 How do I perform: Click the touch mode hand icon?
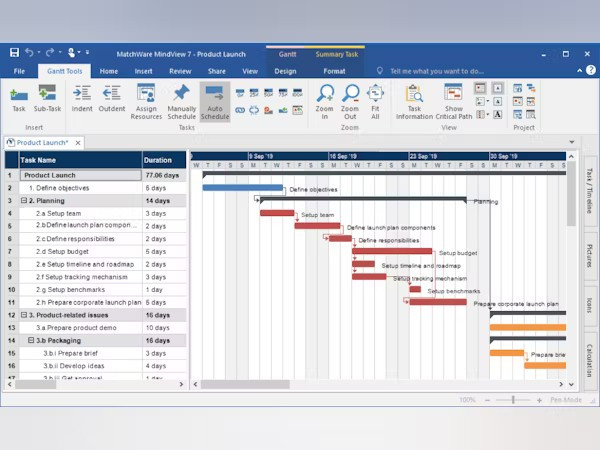71,52
